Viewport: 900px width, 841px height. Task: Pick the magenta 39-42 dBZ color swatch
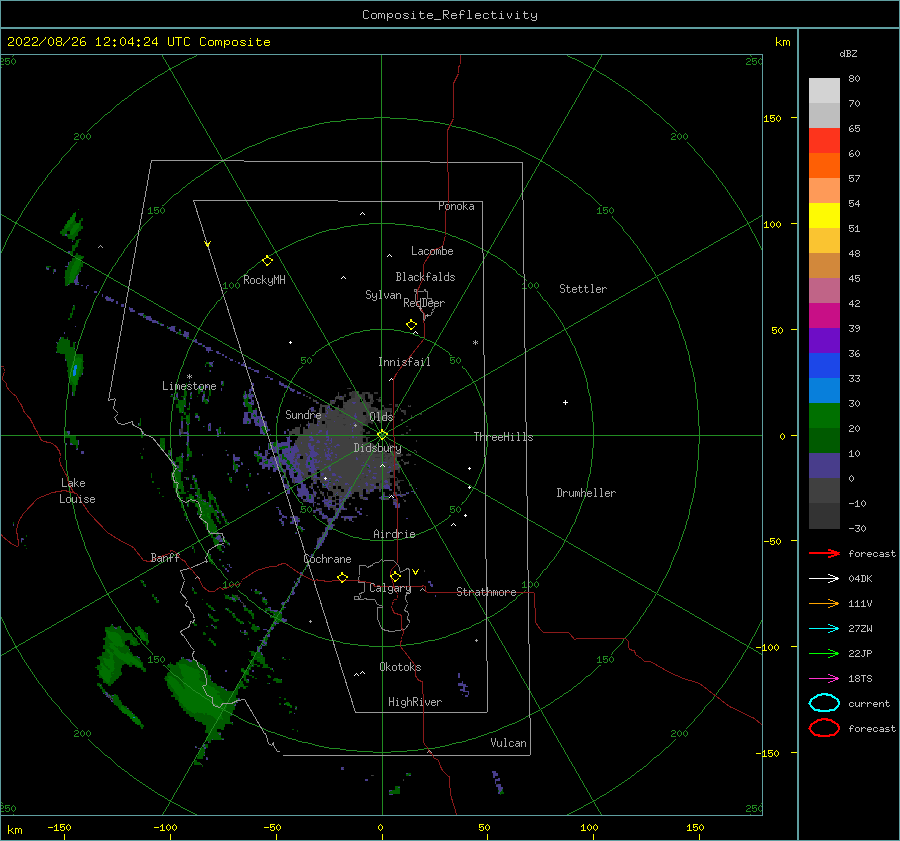pyautogui.click(x=824, y=316)
